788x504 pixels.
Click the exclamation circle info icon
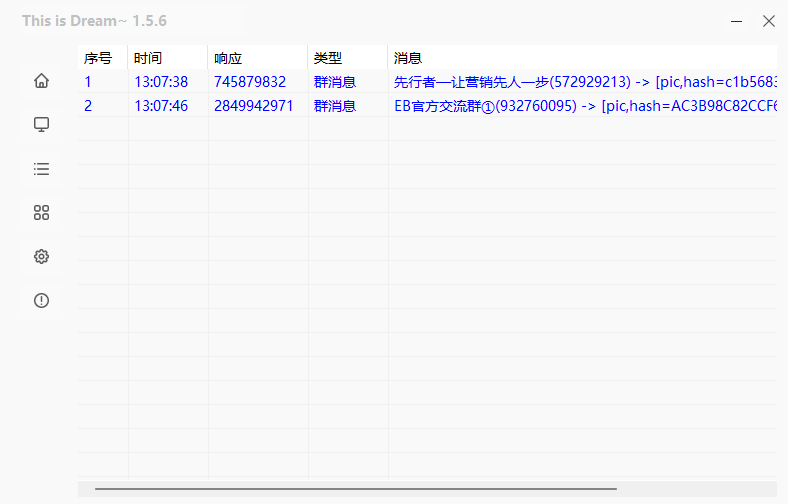(x=41, y=301)
